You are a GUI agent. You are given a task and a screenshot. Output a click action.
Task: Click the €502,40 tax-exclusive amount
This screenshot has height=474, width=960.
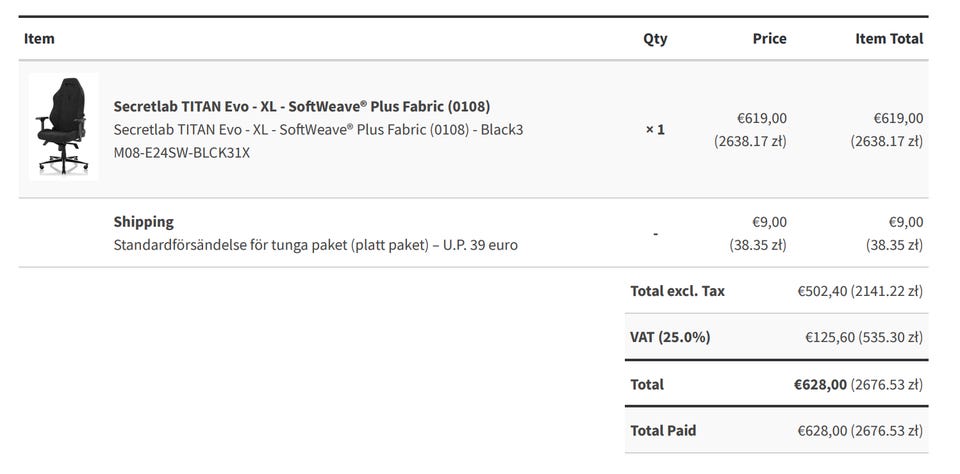pos(821,291)
